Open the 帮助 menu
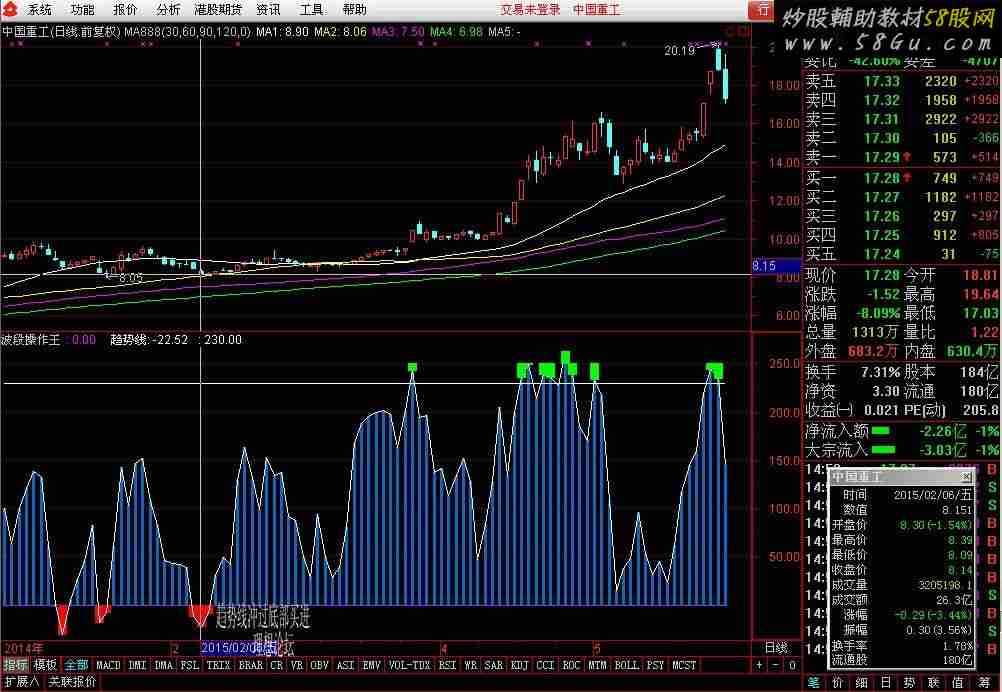Image resolution: width=1002 pixels, height=692 pixels. pyautogui.click(x=355, y=10)
